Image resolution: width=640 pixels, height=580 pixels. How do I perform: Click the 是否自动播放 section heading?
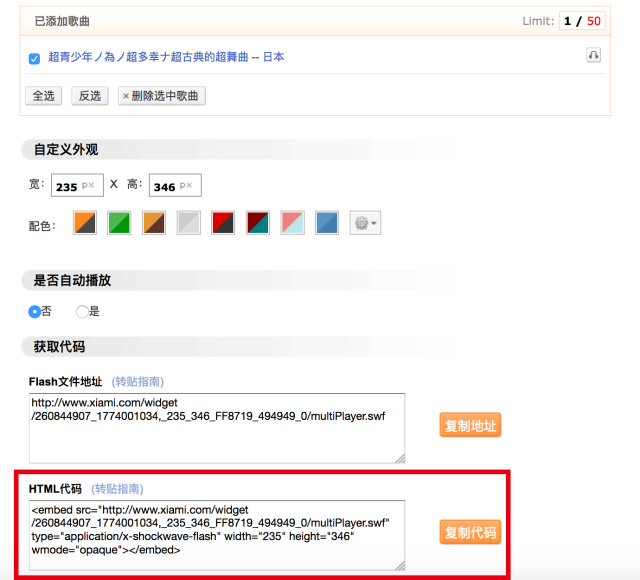72,280
